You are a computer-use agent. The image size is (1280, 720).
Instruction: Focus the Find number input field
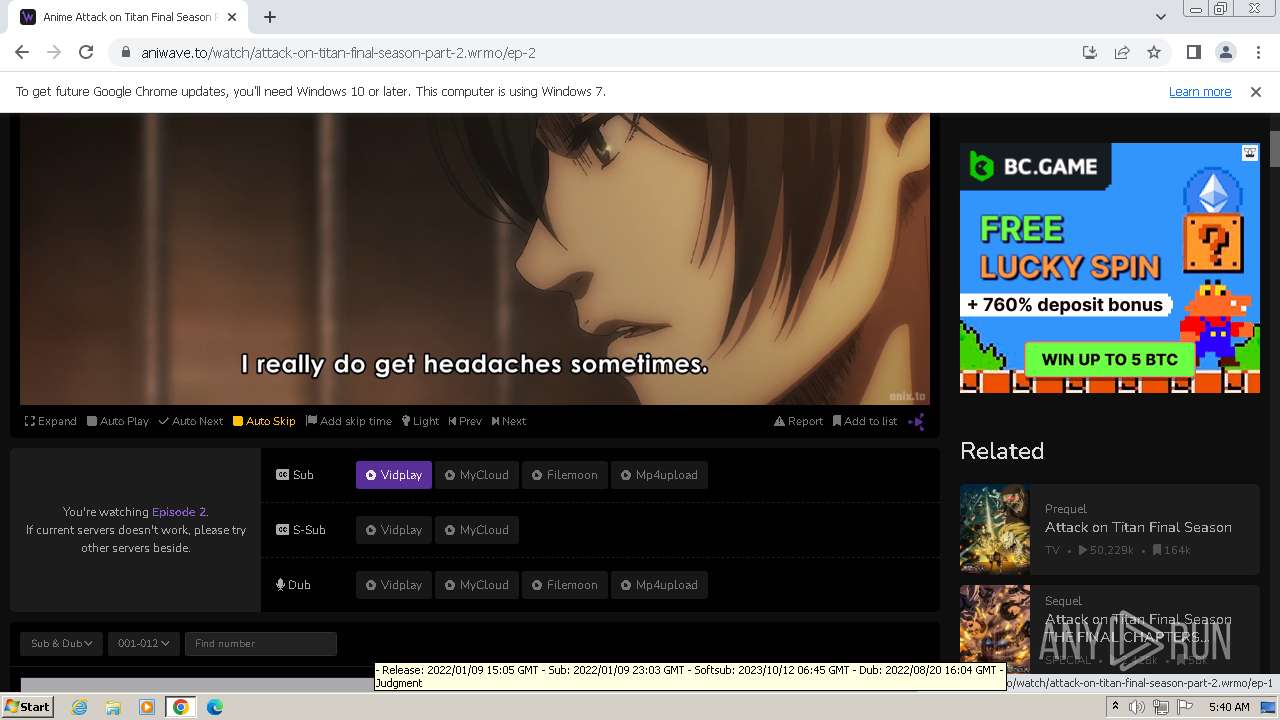260,644
